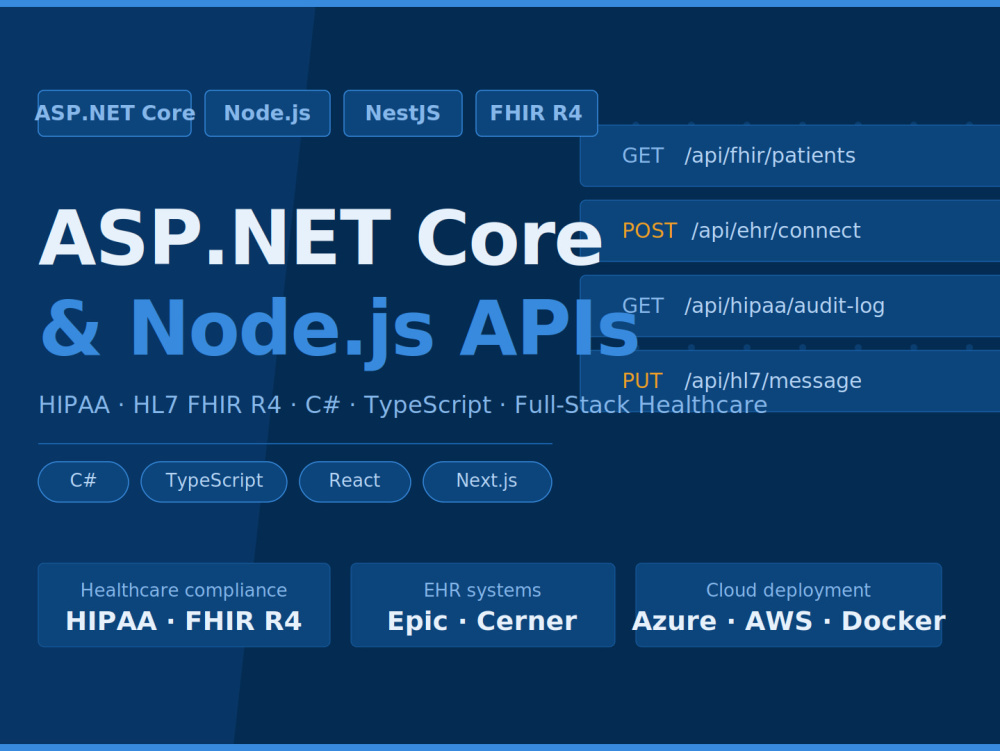The image size is (1000, 751).
Task: Click the orange PUT method label
Action: pos(642,381)
